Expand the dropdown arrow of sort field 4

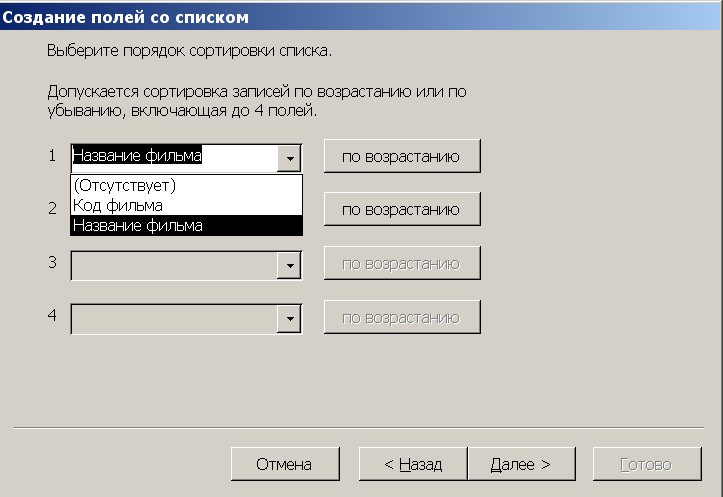point(289,319)
